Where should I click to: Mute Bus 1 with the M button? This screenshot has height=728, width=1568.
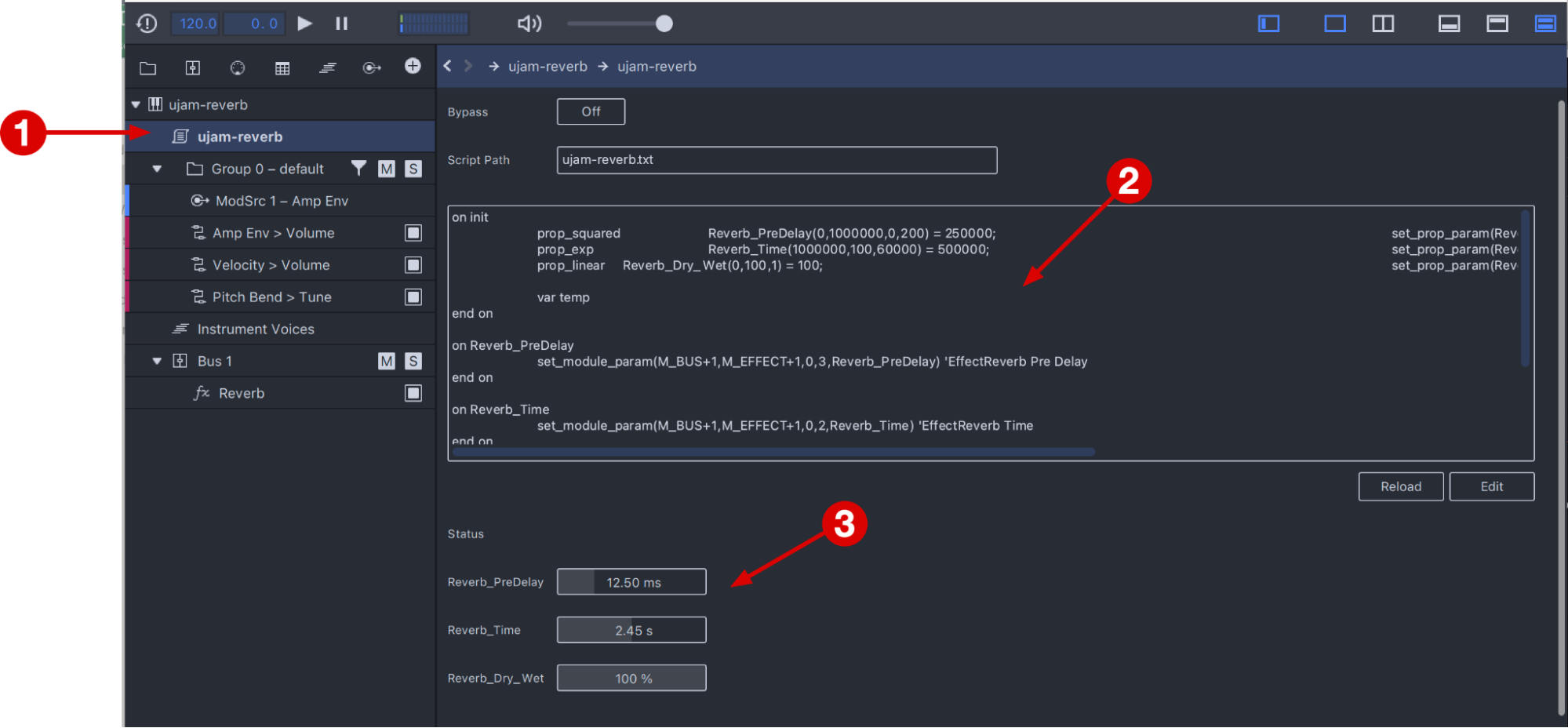pos(387,361)
